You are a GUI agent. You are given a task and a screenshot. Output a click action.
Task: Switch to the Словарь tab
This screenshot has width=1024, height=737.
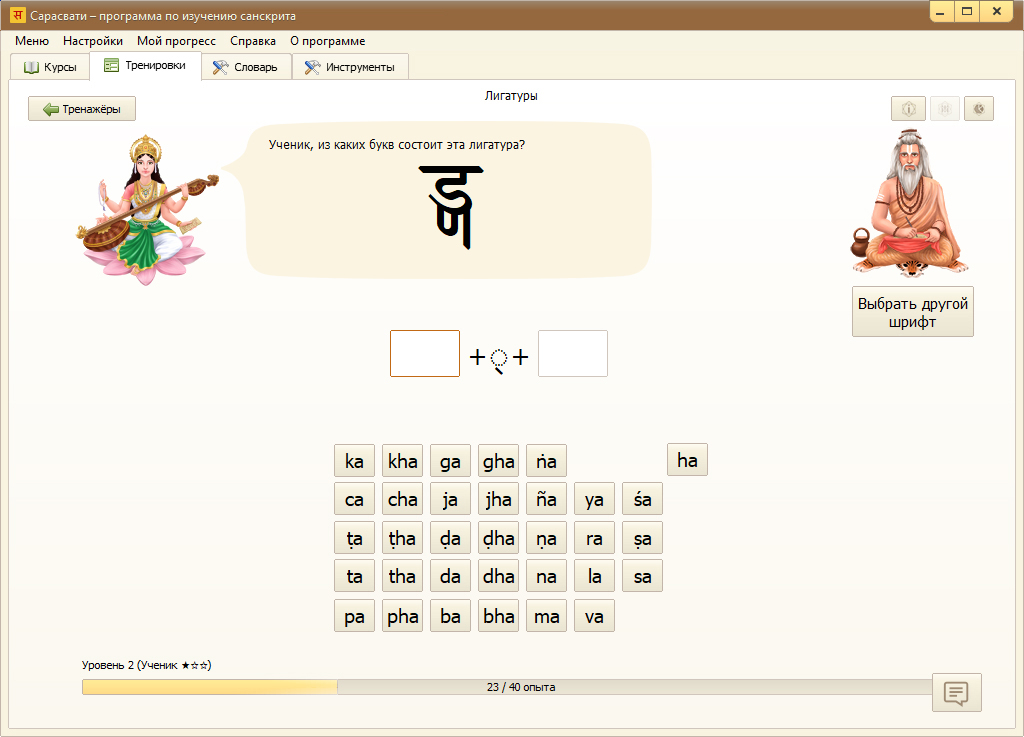pyautogui.click(x=246, y=67)
